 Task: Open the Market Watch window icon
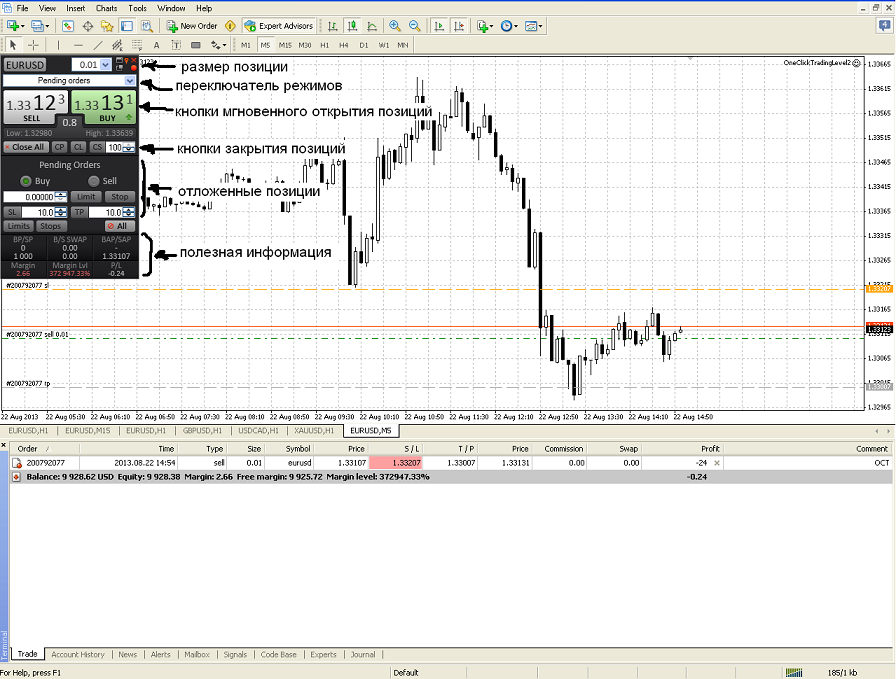[67, 26]
